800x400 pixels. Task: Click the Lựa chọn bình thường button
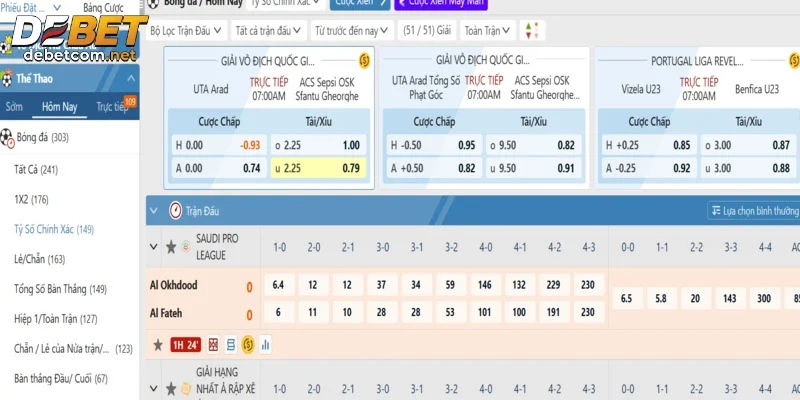click(754, 211)
